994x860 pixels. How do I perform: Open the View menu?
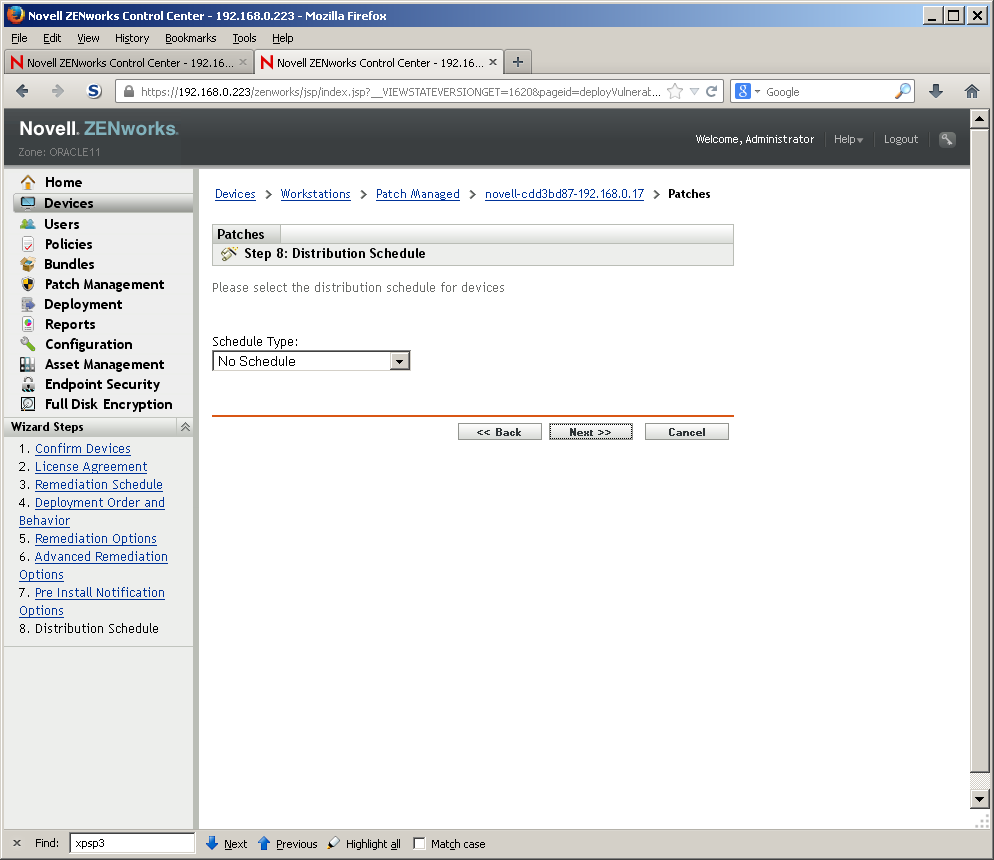(x=88, y=38)
